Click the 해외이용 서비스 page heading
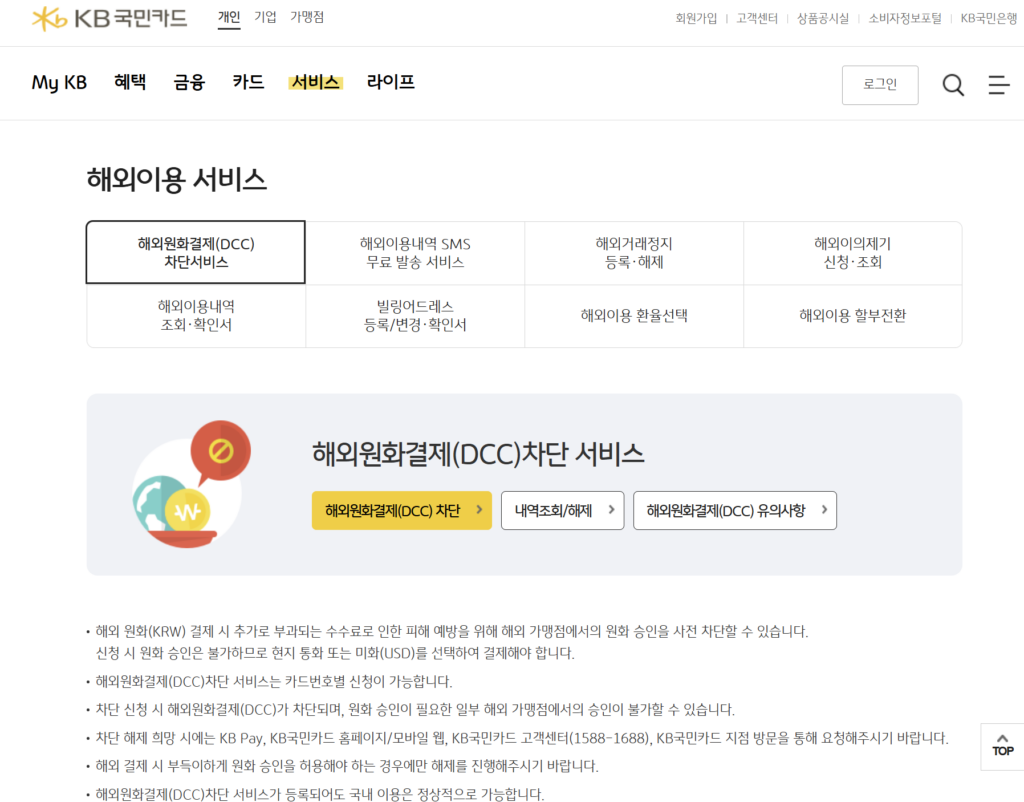The height and width of the screenshot is (802, 1024). point(176,180)
